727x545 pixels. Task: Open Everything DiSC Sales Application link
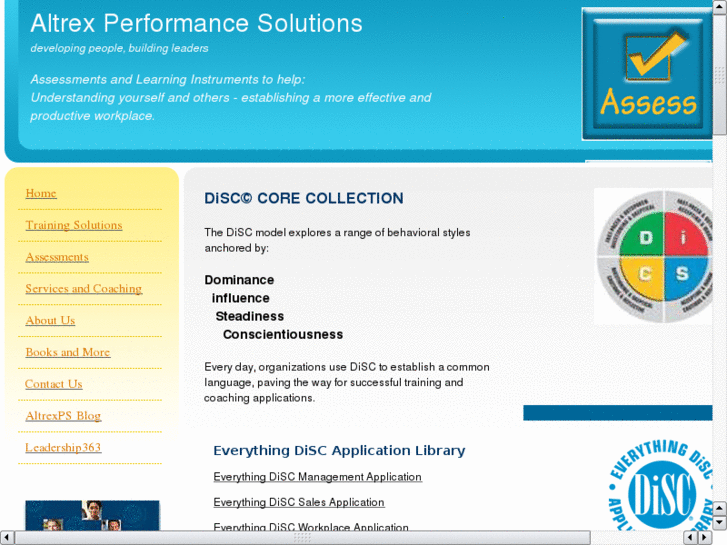(299, 502)
